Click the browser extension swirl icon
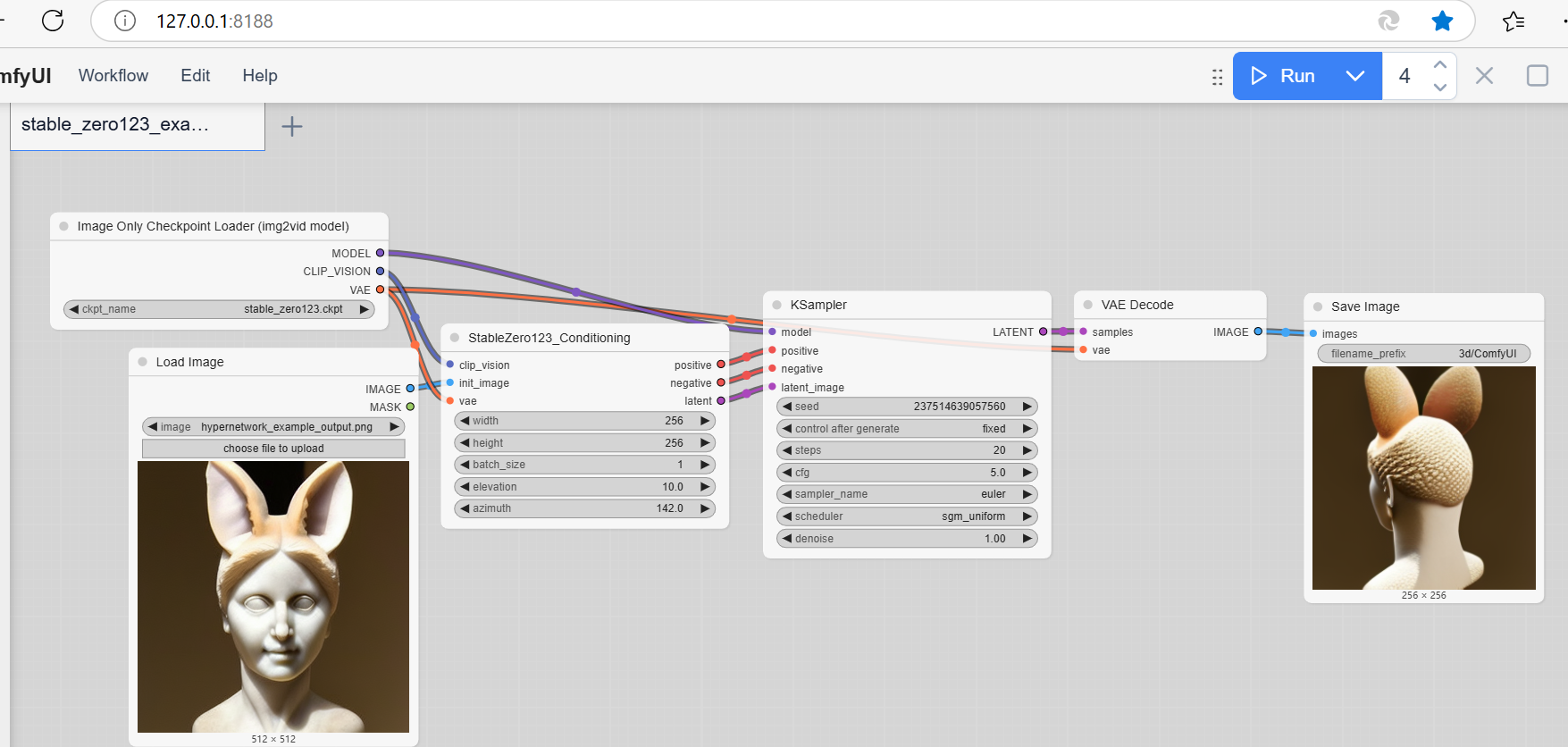This screenshot has height=747, width=1568. click(1388, 21)
